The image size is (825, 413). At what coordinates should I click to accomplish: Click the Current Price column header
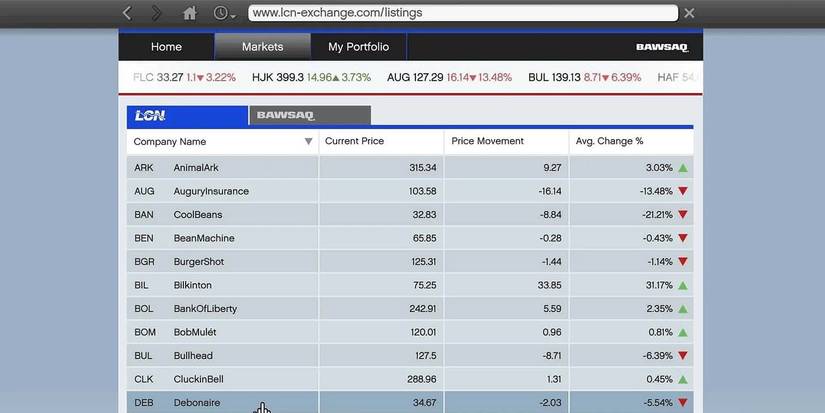(x=381, y=141)
